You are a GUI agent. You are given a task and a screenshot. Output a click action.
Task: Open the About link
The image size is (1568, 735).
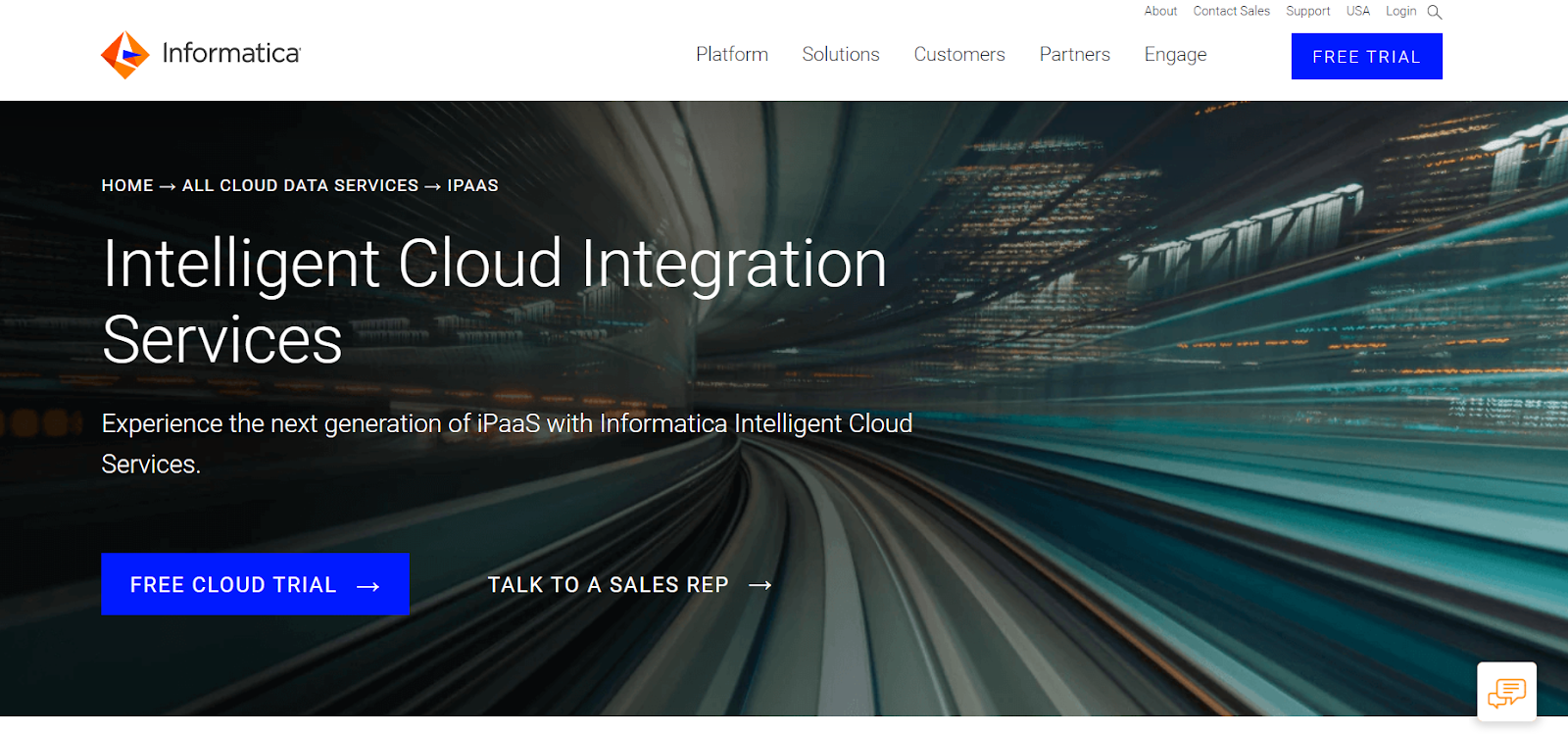click(x=1160, y=11)
